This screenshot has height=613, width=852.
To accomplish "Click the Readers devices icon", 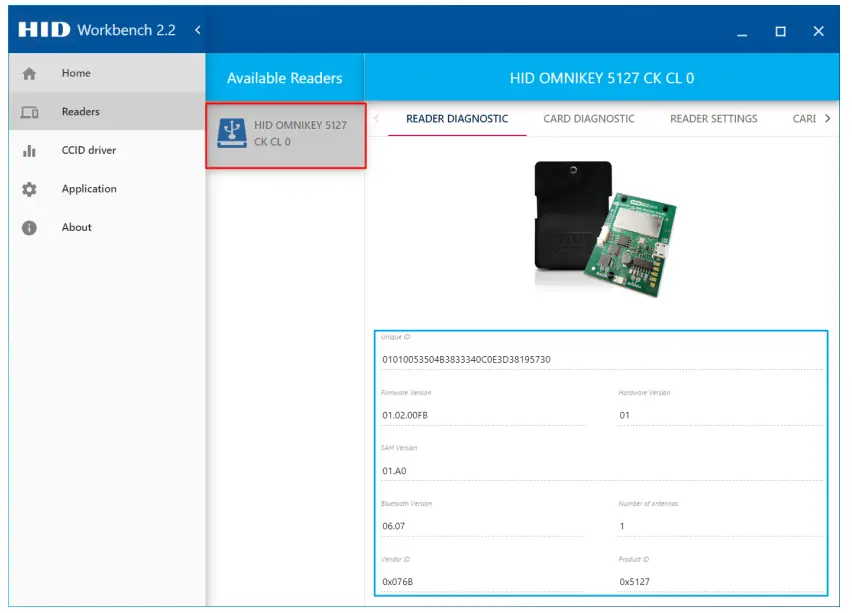I will coord(29,112).
